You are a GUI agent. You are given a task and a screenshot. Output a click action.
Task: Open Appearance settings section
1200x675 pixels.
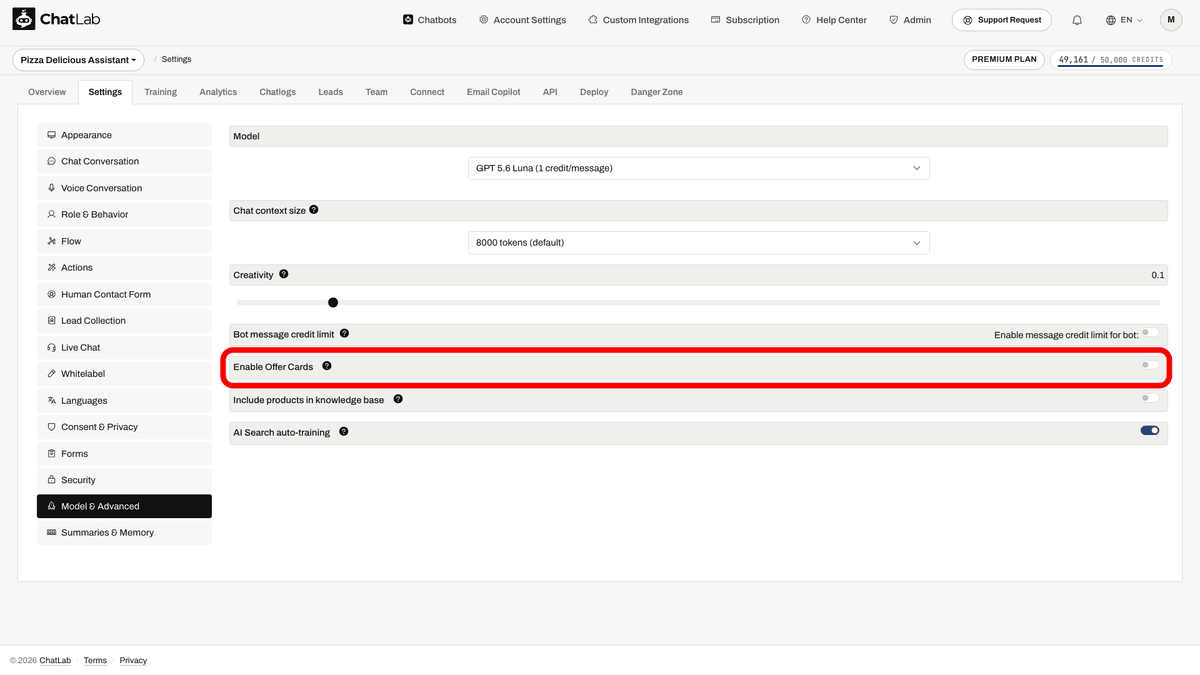coord(124,135)
